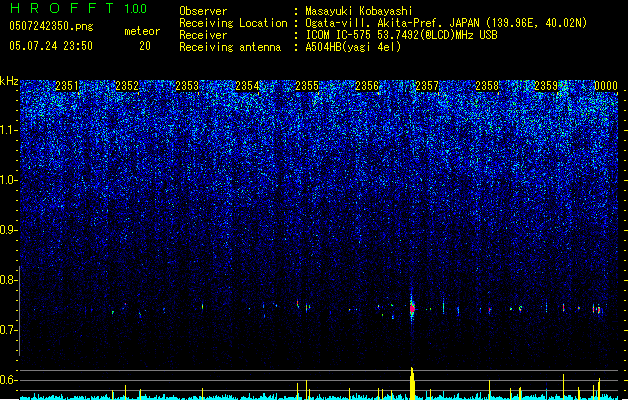Click the 2351 time marker
Viewport: 629px width, 400px height.
coord(67,86)
